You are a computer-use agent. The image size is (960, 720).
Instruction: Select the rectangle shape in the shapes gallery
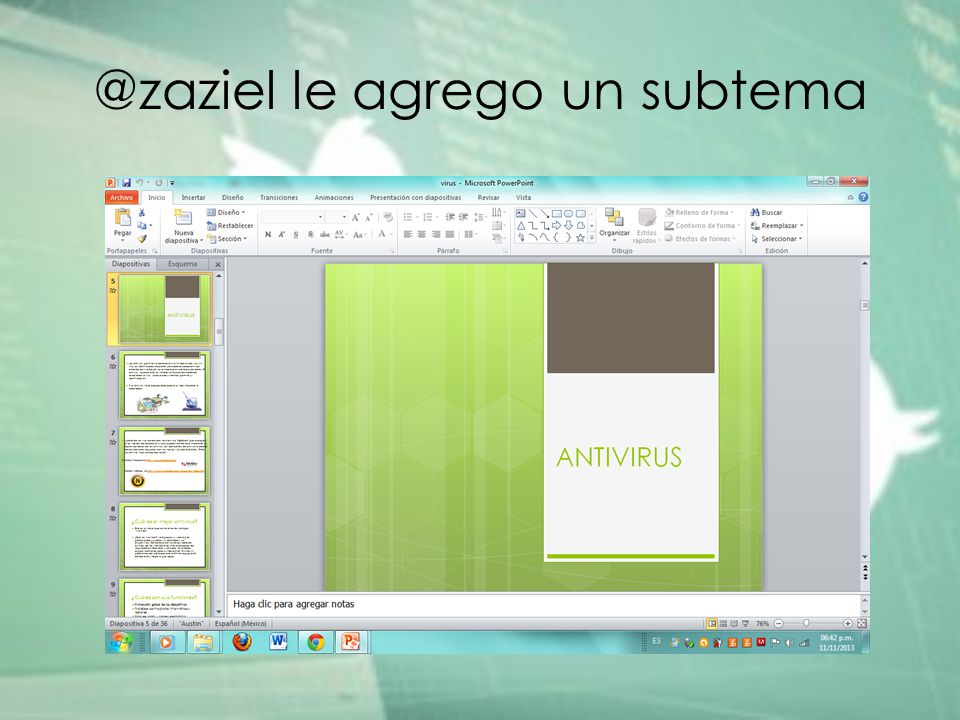pyautogui.click(x=557, y=214)
